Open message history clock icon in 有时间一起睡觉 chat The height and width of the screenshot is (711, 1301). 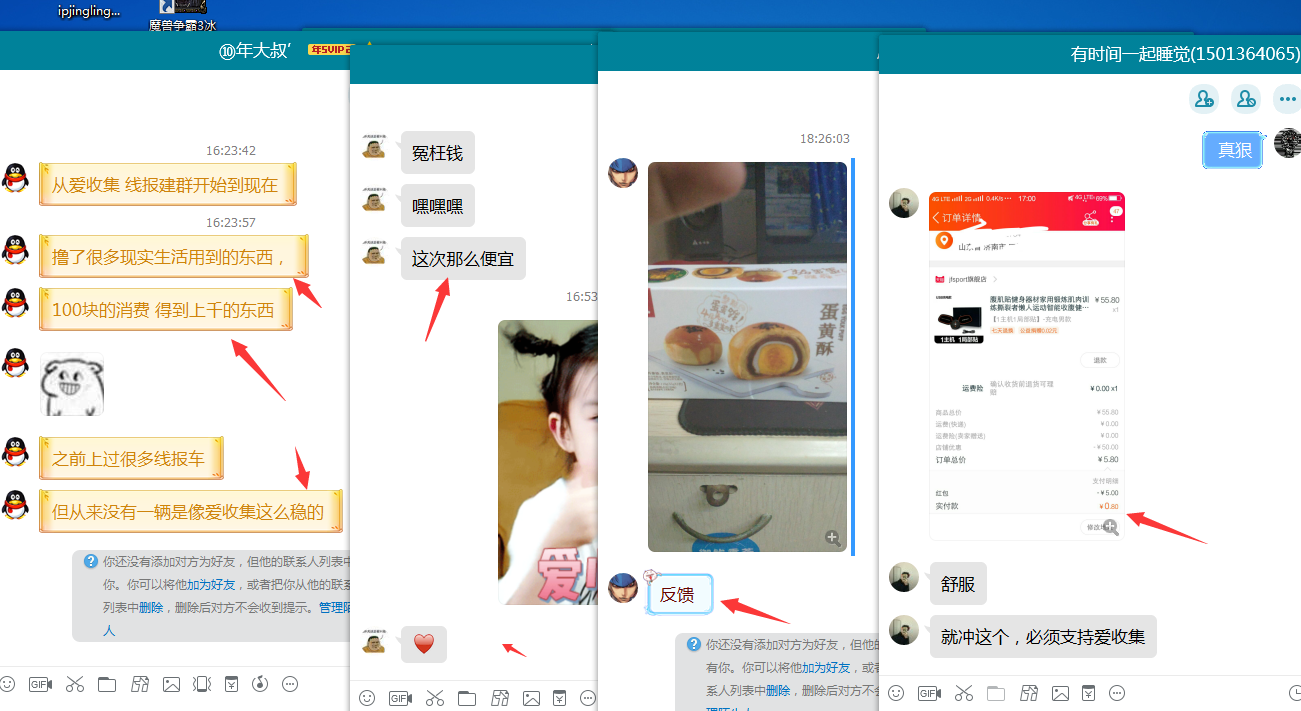point(1295,692)
